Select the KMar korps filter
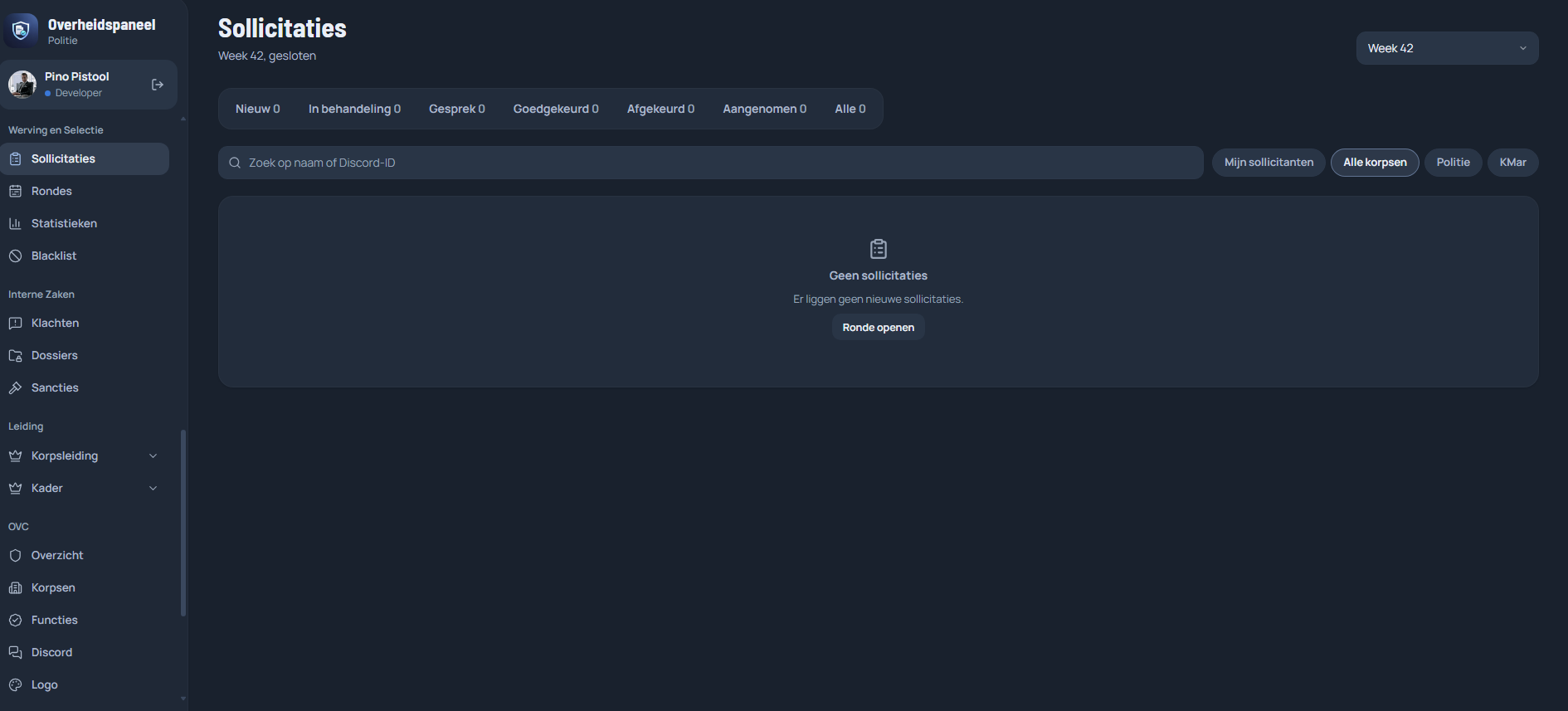Image resolution: width=1568 pixels, height=711 pixels. (1512, 163)
